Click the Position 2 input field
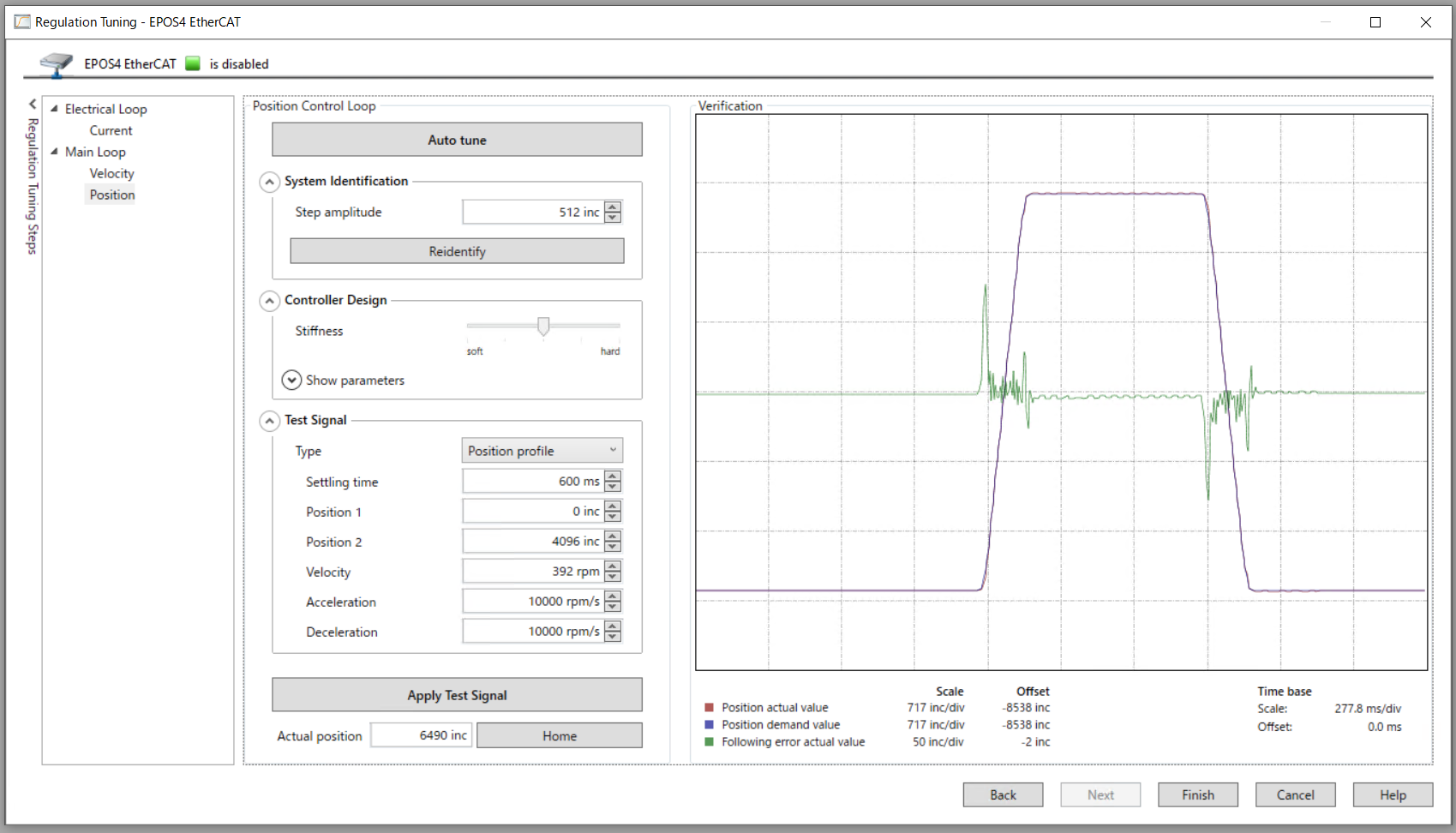1456x833 pixels. (532, 542)
